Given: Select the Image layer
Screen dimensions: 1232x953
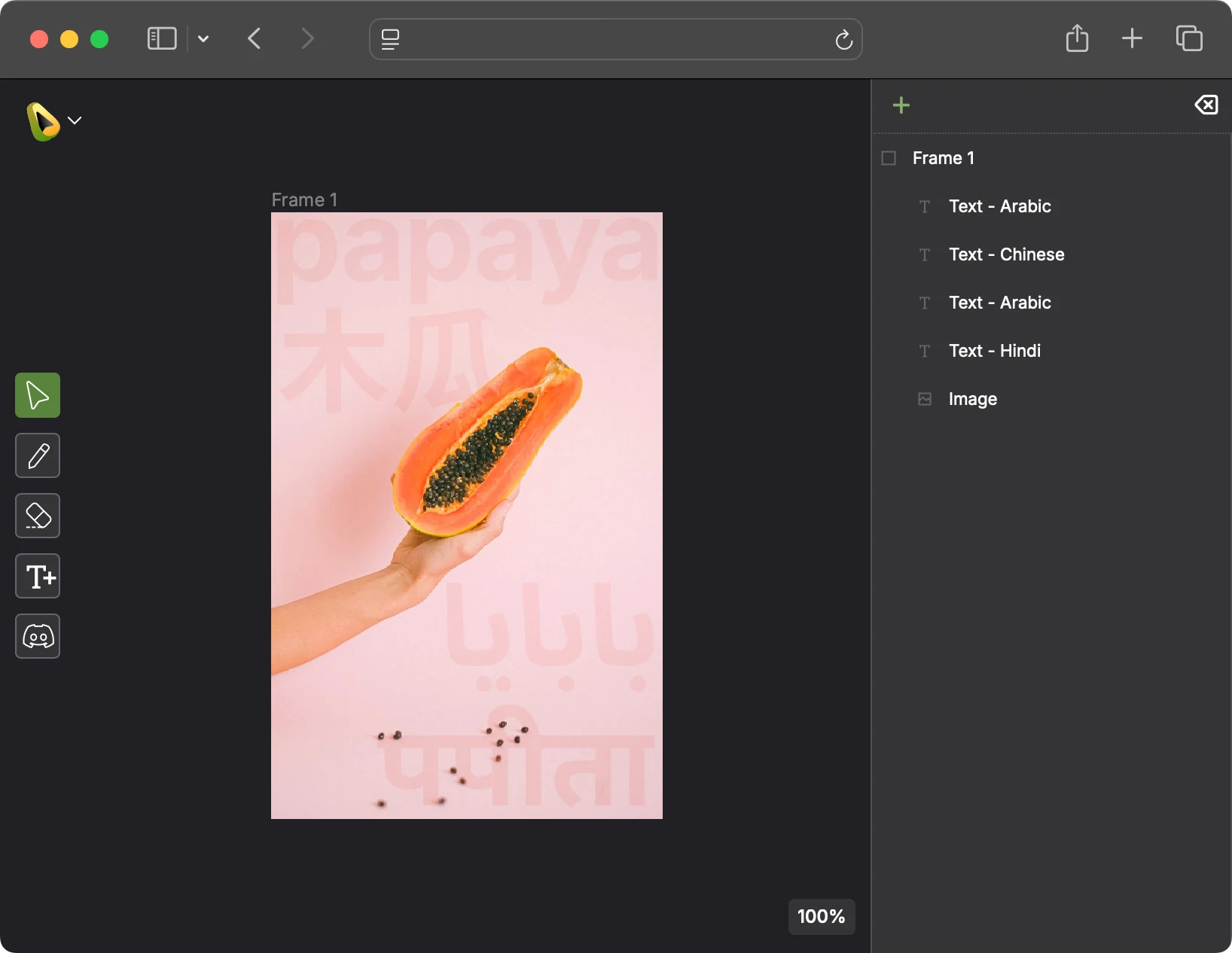Looking at the screenshot, I should click(x=971, y=399).
